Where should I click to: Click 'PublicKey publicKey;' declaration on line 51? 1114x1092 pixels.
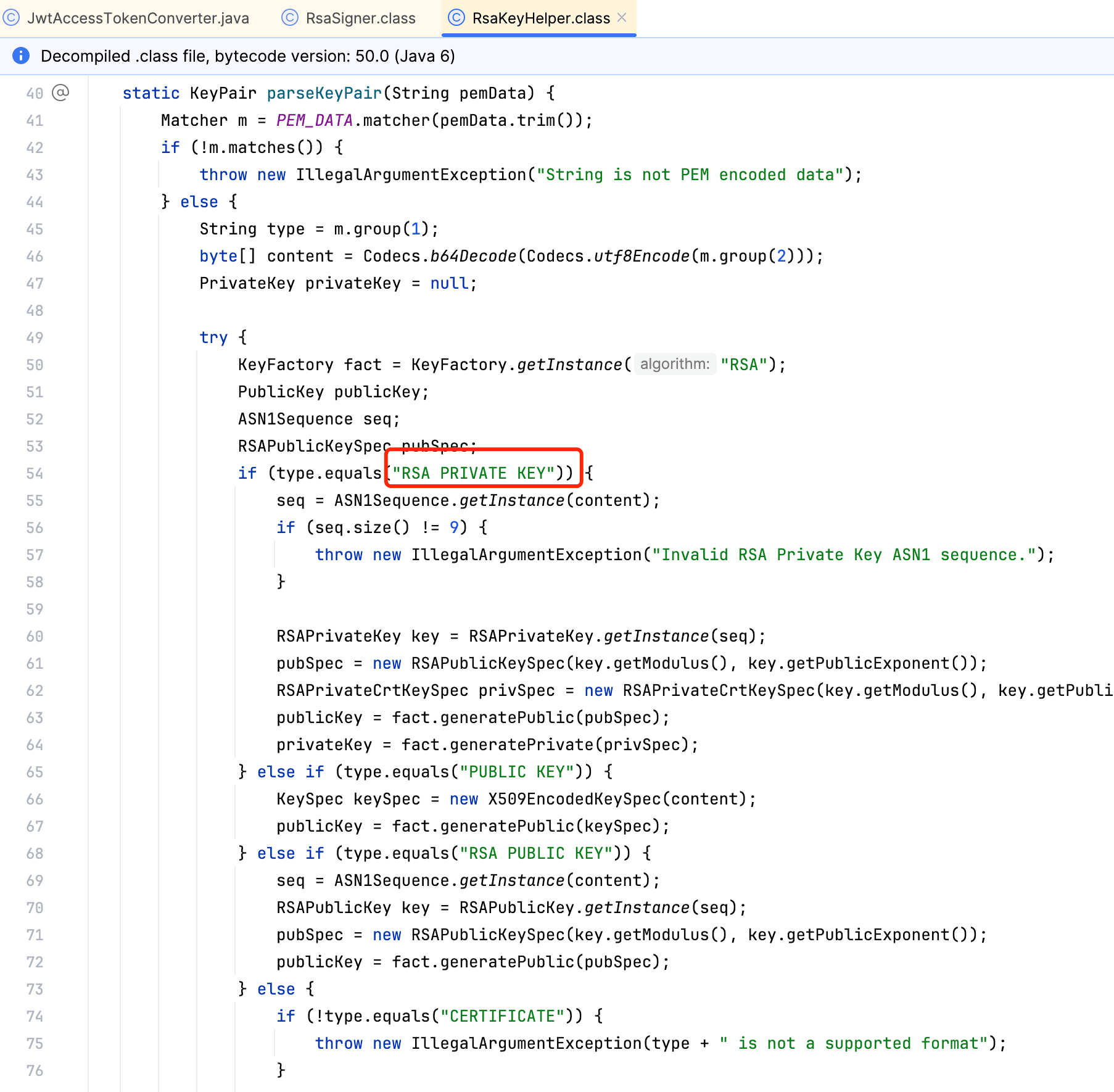333,392
